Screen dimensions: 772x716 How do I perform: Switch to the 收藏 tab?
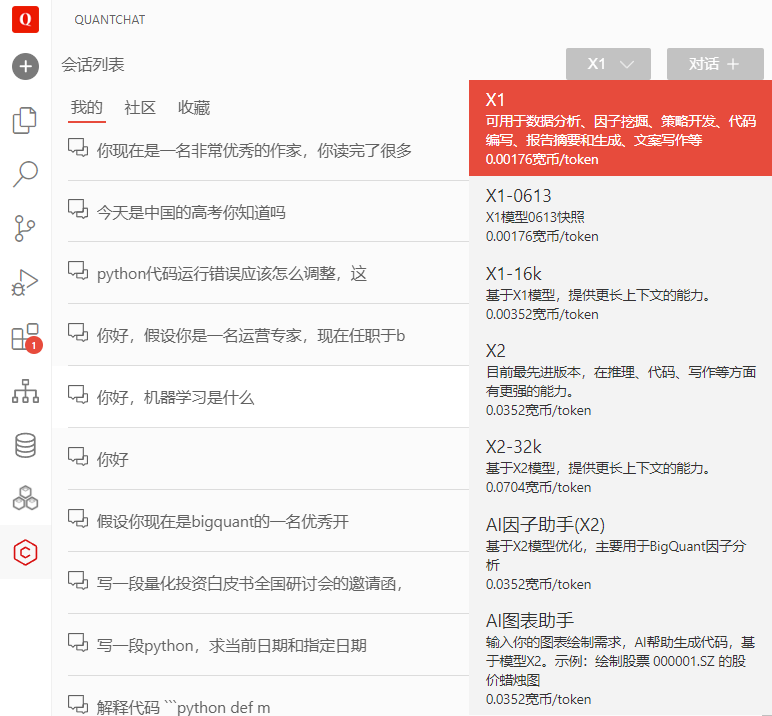click(x=194, y=108)
